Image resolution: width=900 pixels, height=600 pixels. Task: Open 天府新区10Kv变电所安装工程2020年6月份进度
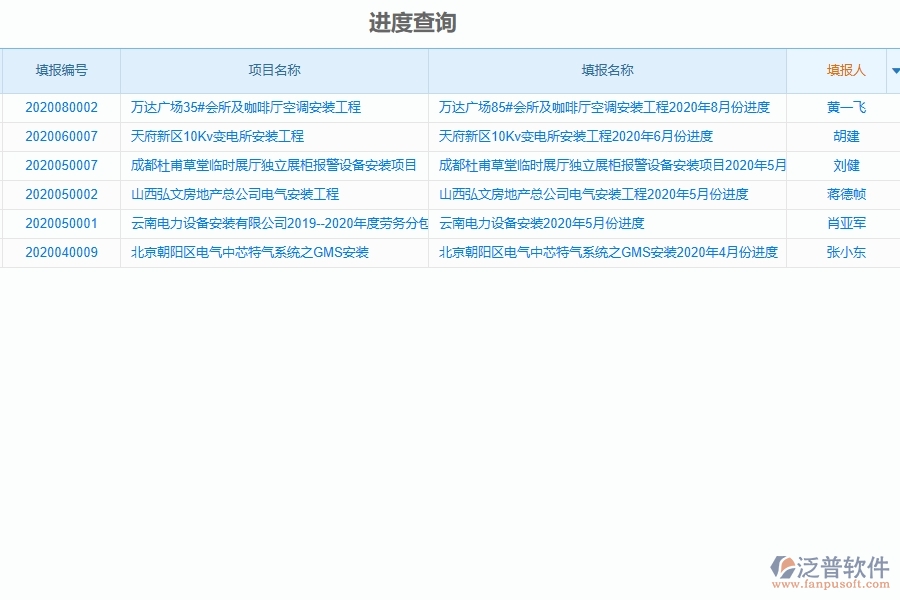576,136
